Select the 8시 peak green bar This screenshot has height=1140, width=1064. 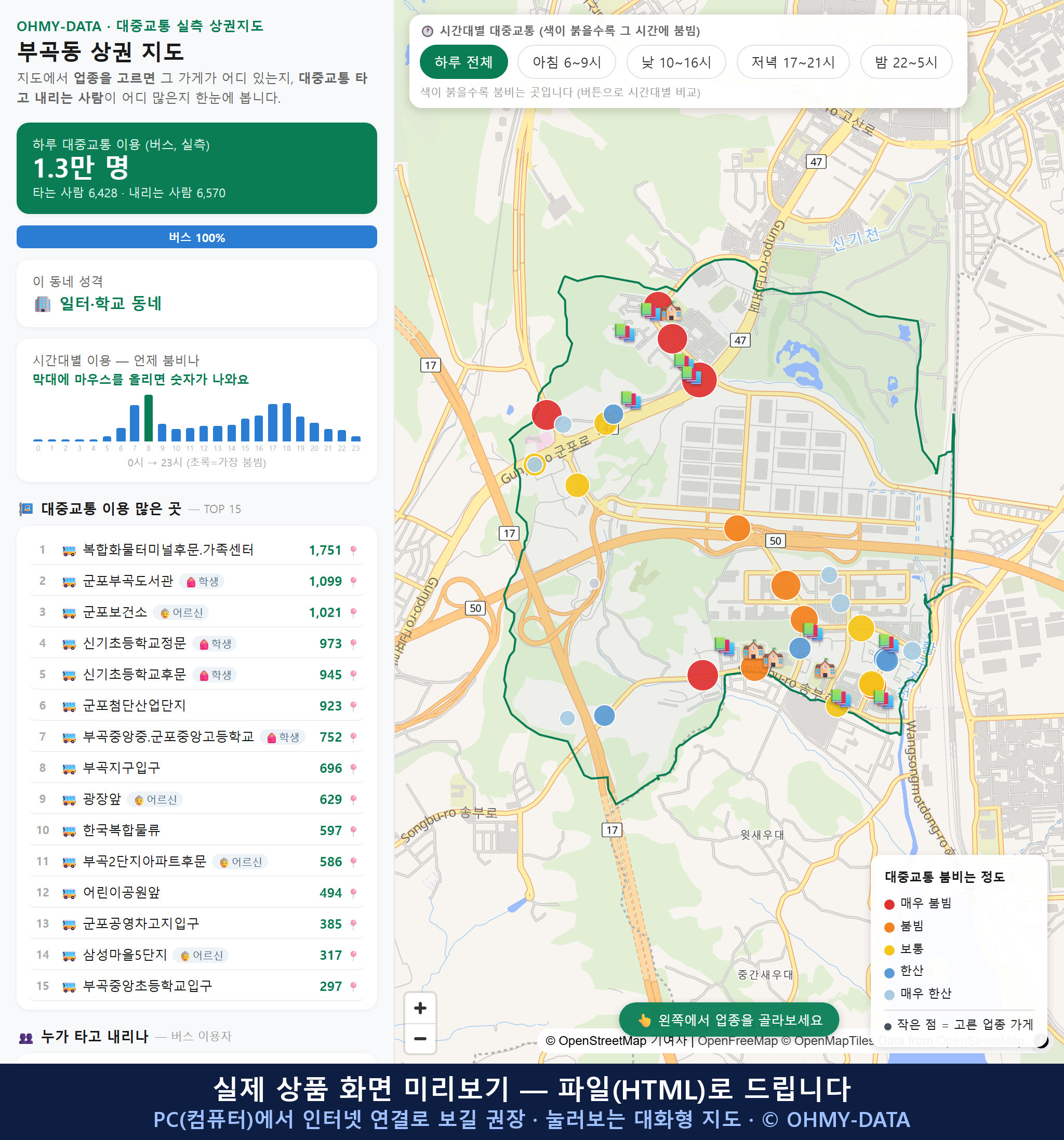(x=149, y=418)
